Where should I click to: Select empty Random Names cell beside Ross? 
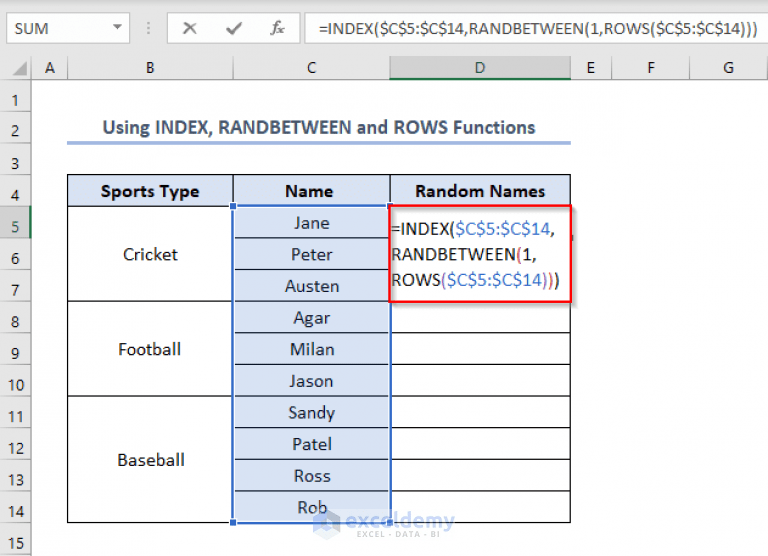click(480, 475)
